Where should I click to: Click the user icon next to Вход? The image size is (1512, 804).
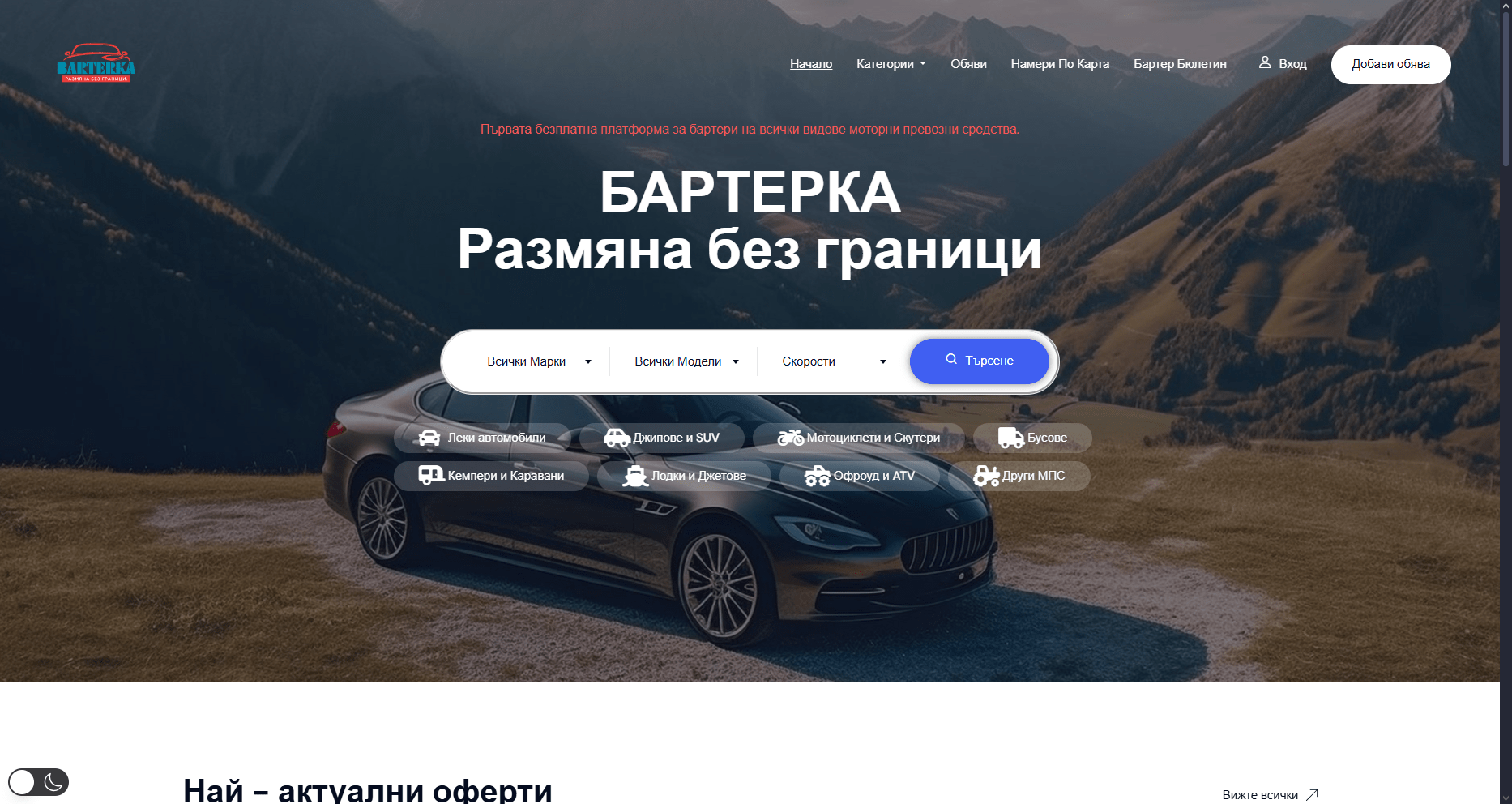click(1265, 62)
